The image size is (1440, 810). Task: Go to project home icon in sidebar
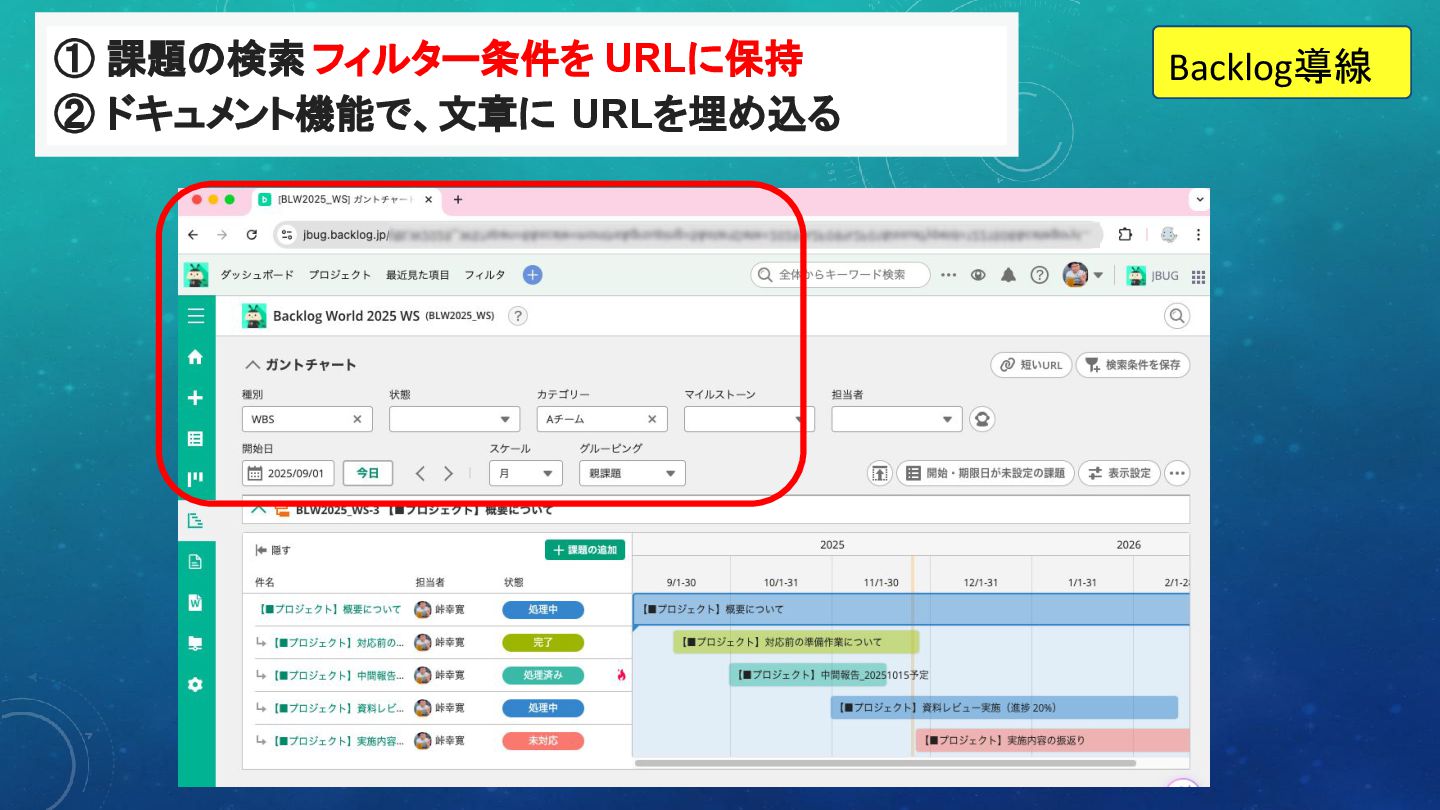click(196, 357)
